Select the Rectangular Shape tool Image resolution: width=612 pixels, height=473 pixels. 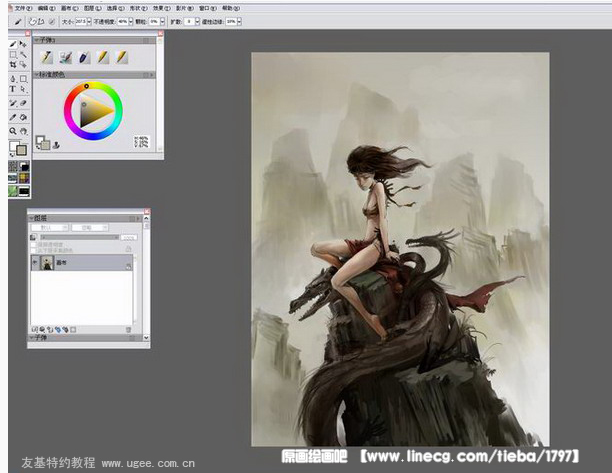[23, 79]
